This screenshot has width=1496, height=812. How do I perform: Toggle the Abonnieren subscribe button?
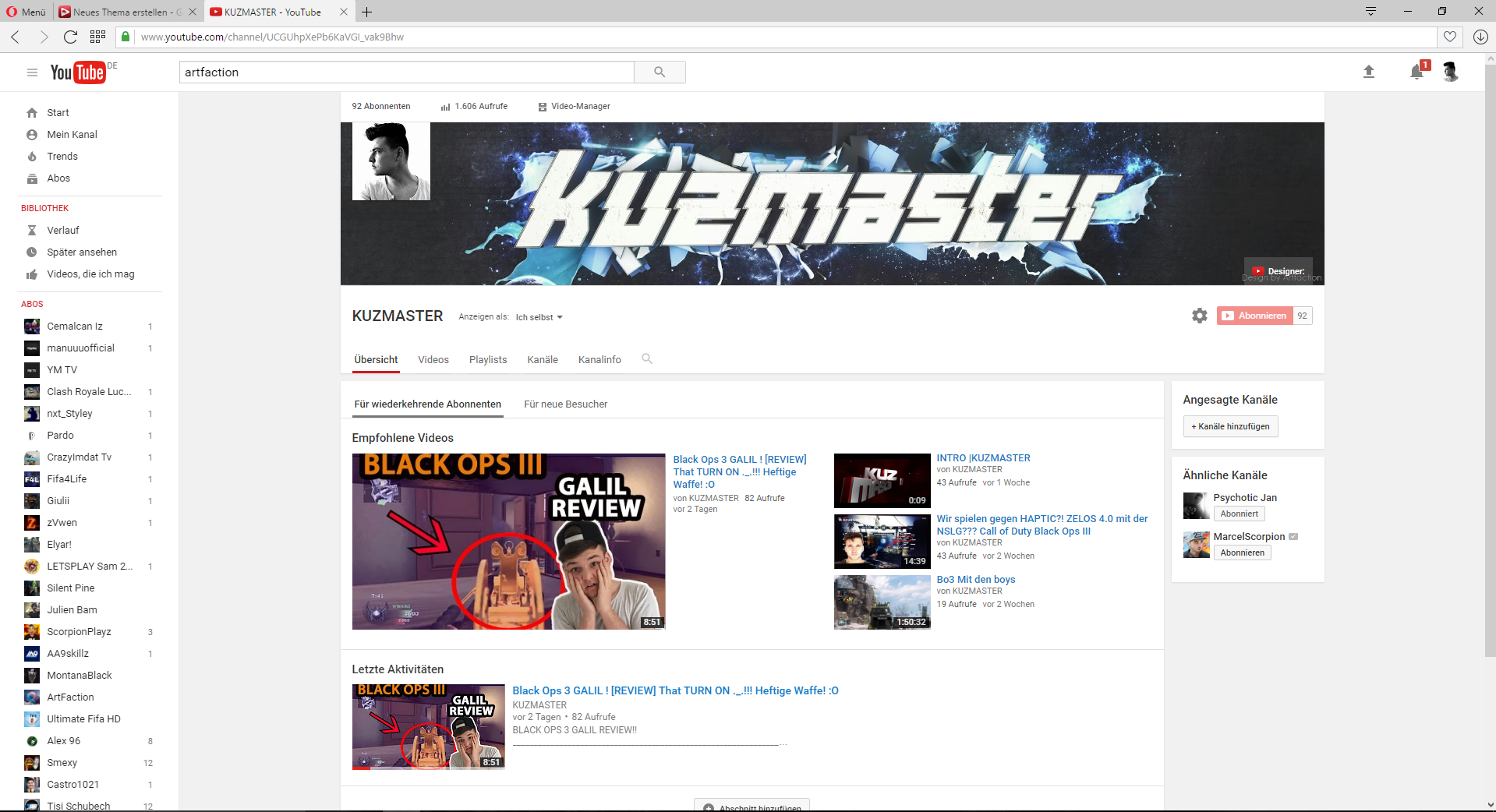[1254, 316]
